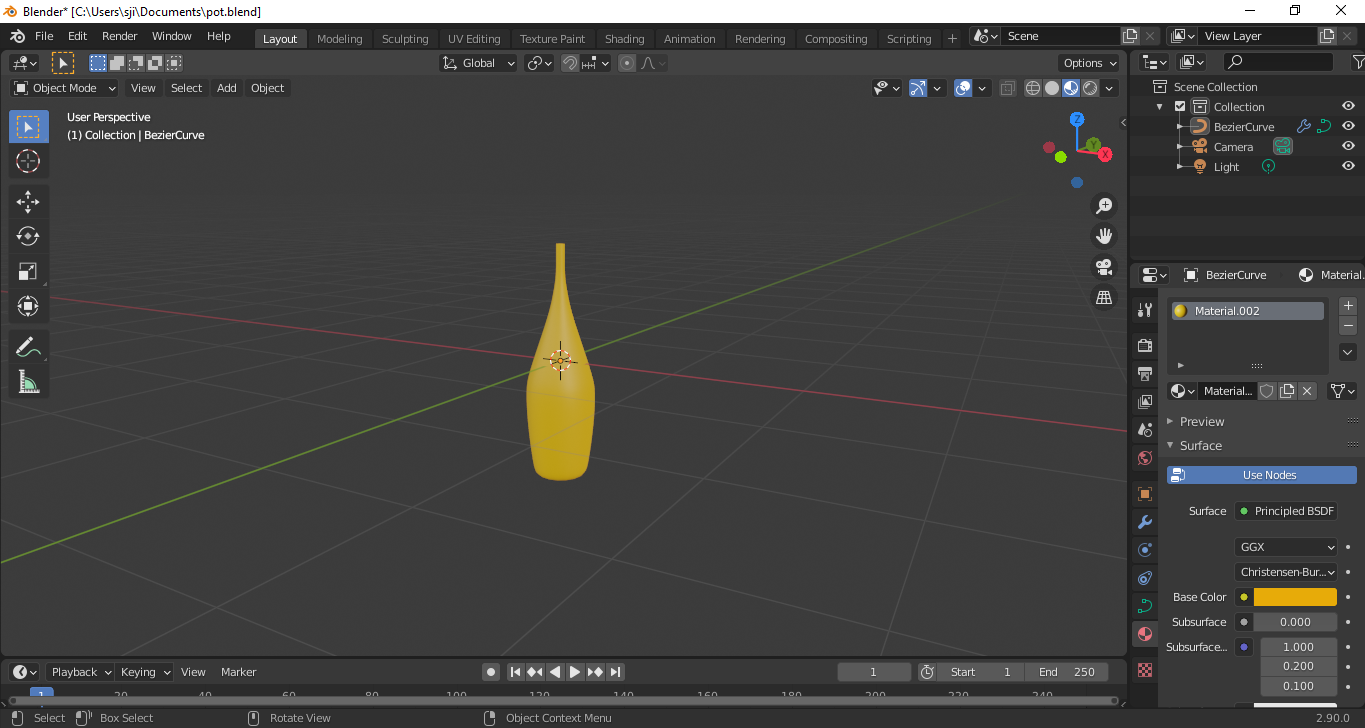
Task: Select the Modifier Properties wrench icon
Action: coord(1144,521)
